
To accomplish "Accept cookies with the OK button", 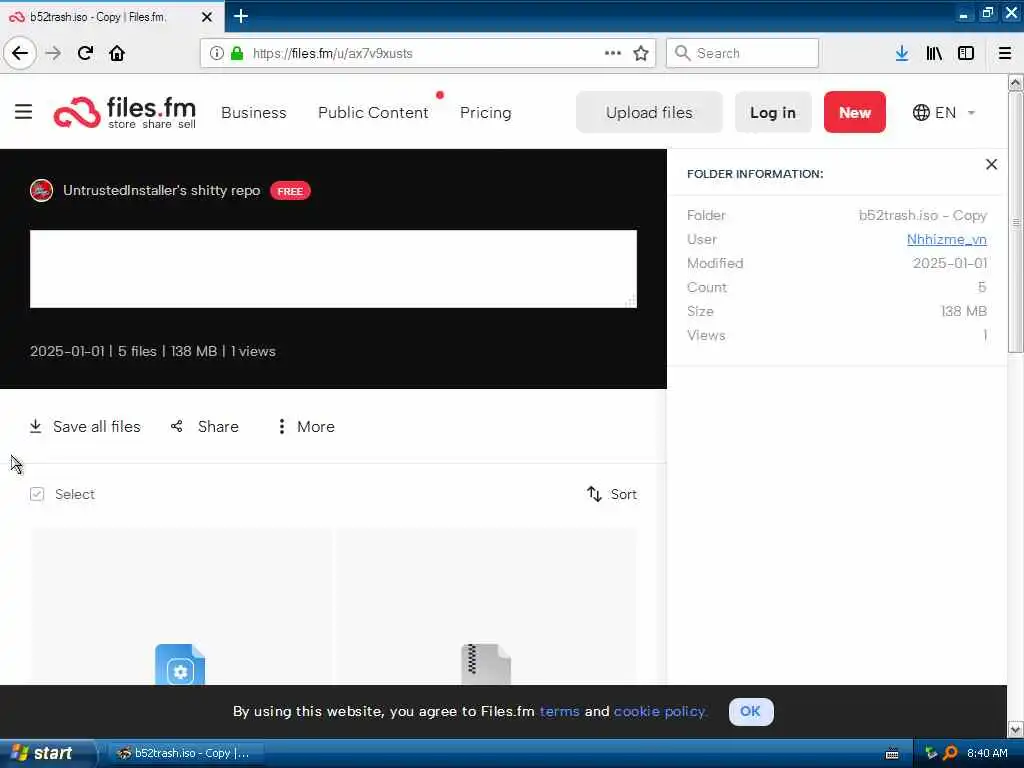I will pyautogui.click(x=751, y=711).
